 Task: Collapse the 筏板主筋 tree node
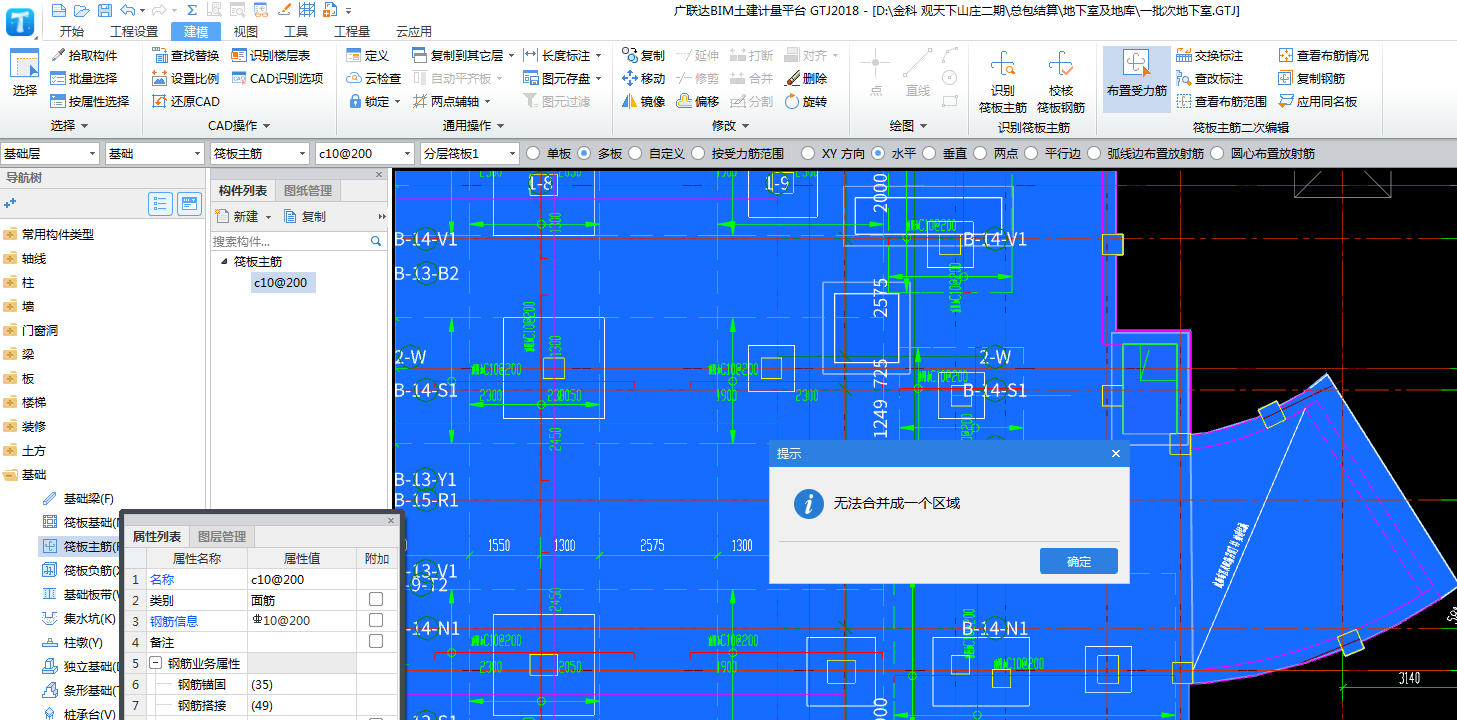[223, 261]
